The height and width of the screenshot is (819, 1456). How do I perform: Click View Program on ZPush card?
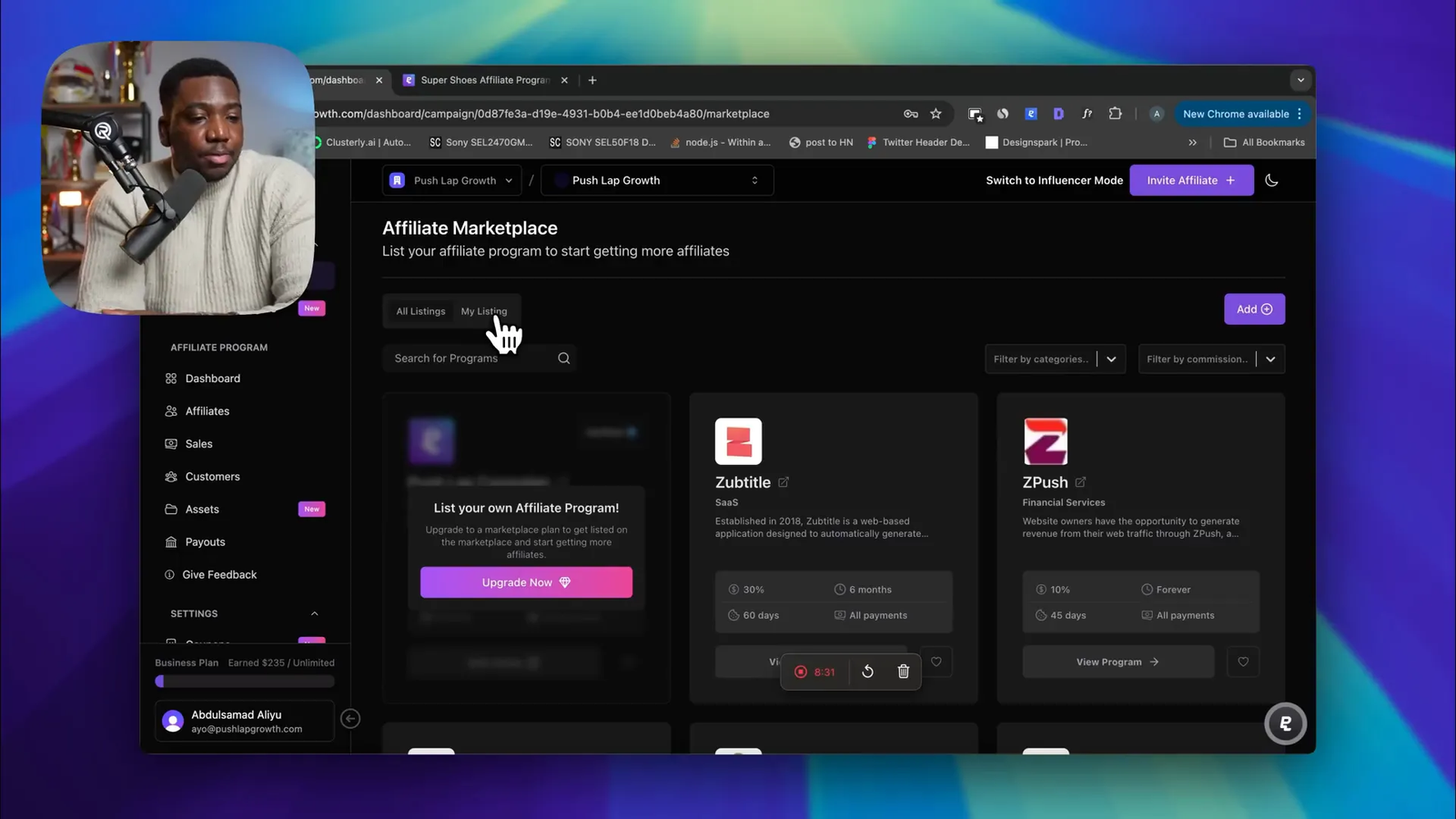coord(1117,662)
